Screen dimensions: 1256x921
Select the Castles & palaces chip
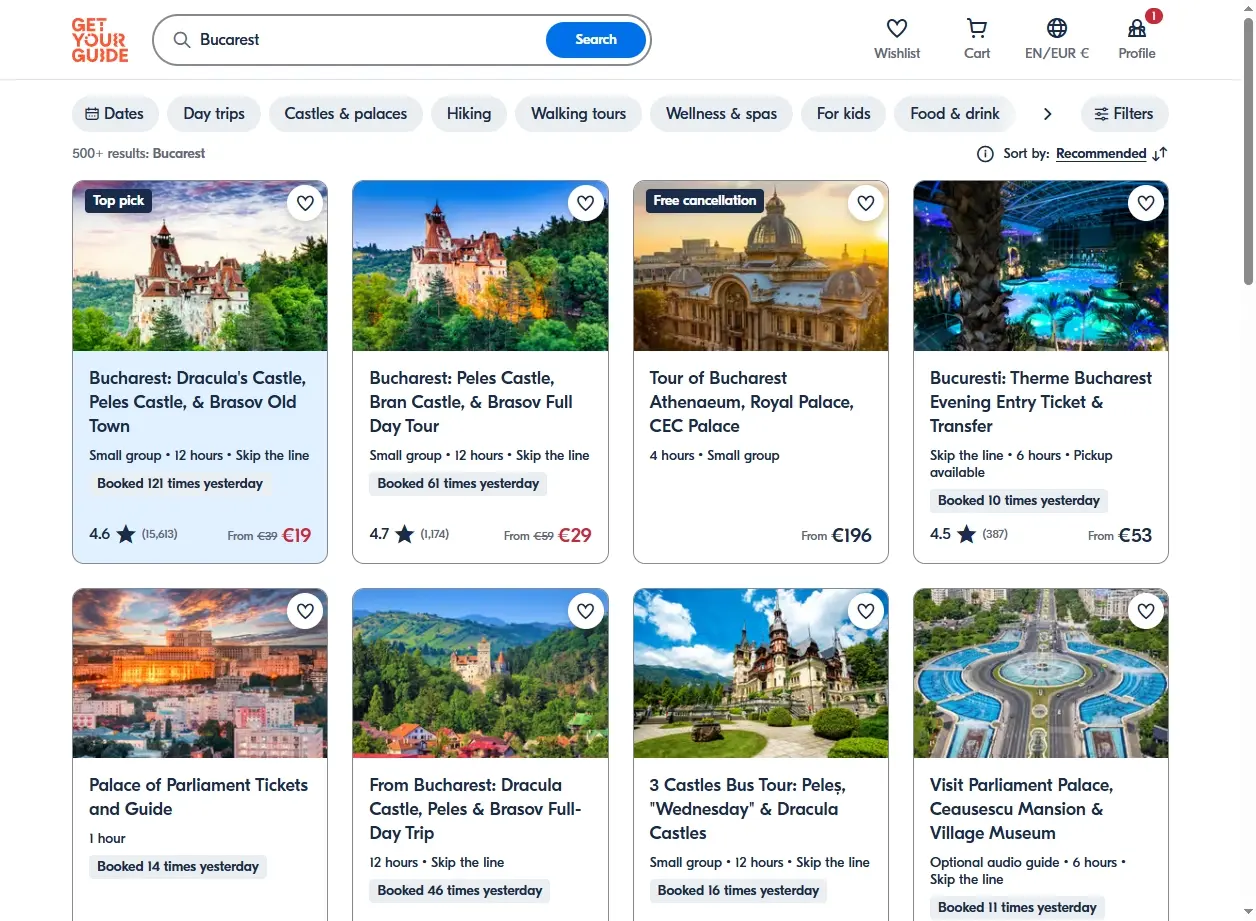(346, 114)
